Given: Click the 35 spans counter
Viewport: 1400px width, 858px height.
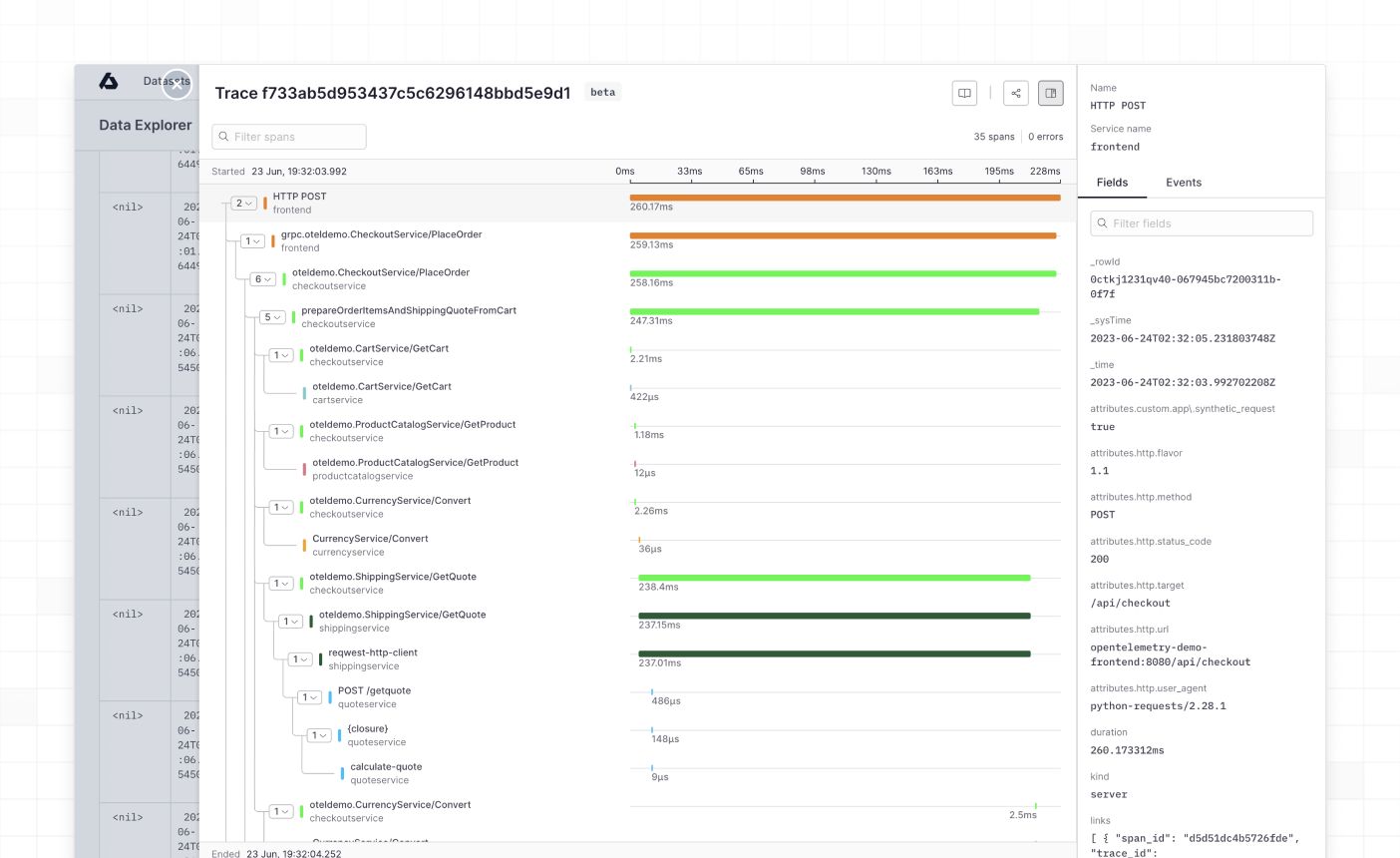Looking at the screenshot, I should coord(994,137).
